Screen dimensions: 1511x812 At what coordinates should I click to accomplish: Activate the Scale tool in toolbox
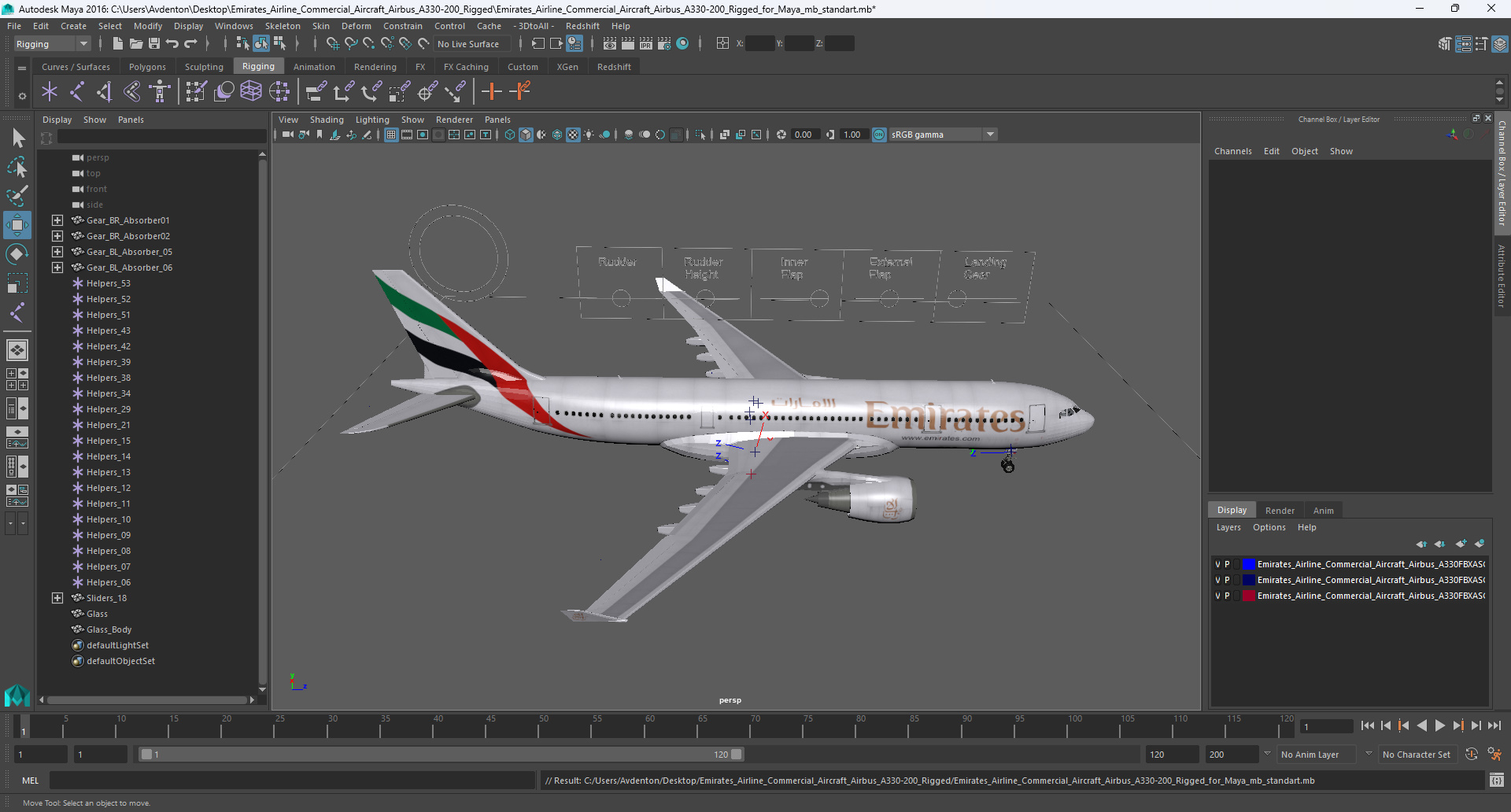17,282
